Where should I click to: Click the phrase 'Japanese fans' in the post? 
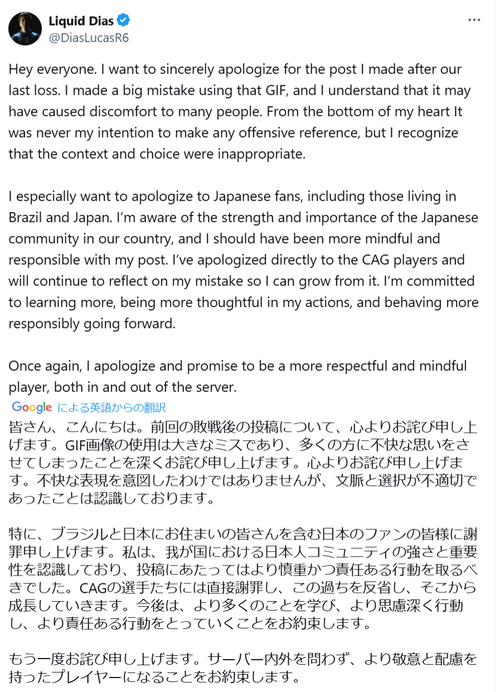[x=258, y=196]
